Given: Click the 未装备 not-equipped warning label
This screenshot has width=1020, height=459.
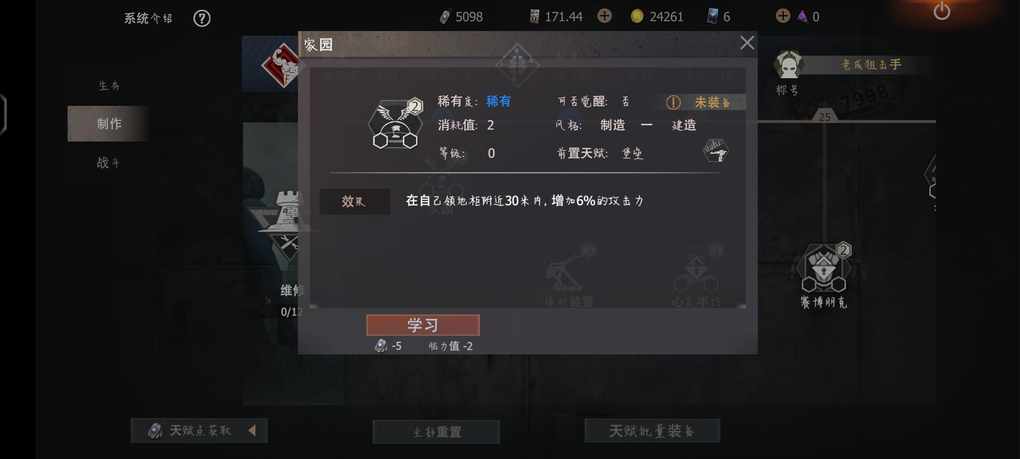Looking at the screenshot, I should point(705,102).
